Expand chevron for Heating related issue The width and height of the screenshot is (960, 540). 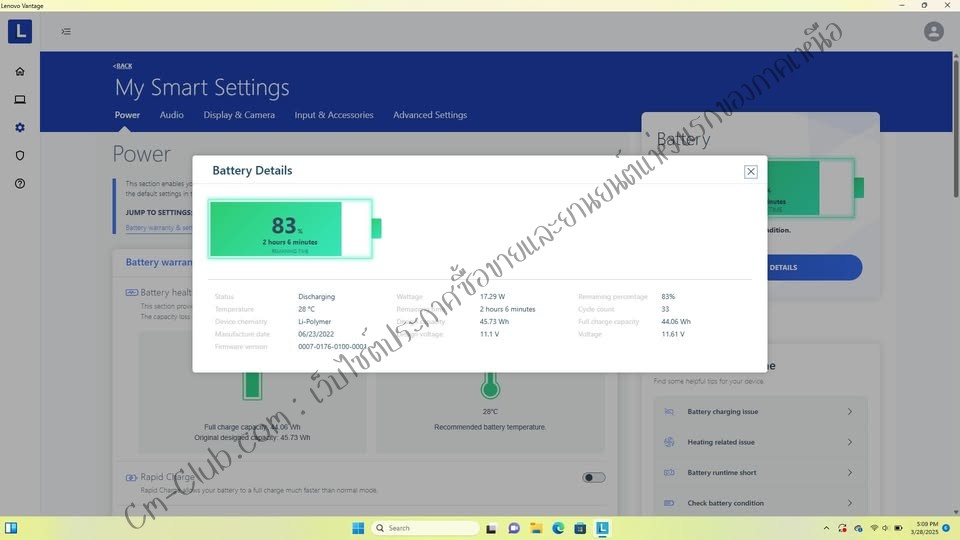click(x=850, y=442)
